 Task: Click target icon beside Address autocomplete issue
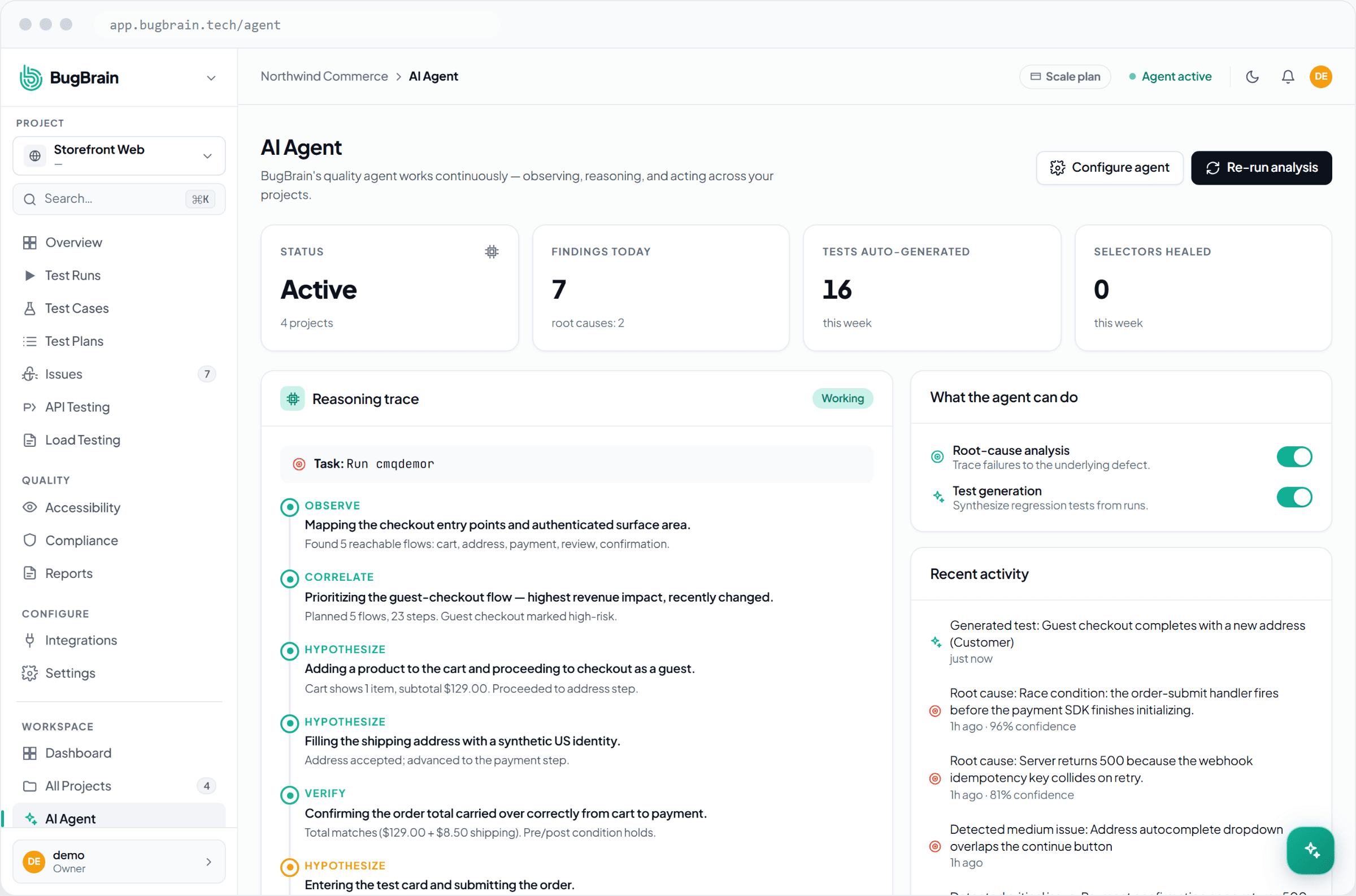[x=935, y=846]
